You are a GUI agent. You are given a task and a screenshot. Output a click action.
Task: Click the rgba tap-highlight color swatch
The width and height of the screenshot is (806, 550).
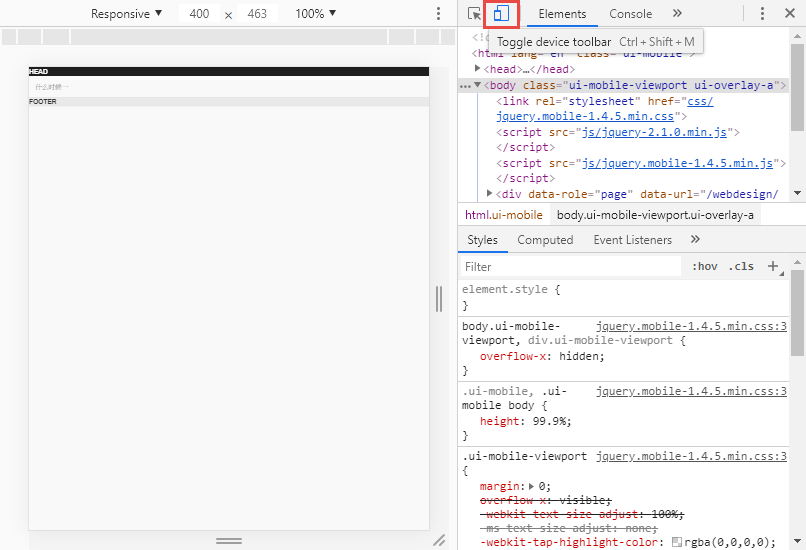(x=677, y=542)
